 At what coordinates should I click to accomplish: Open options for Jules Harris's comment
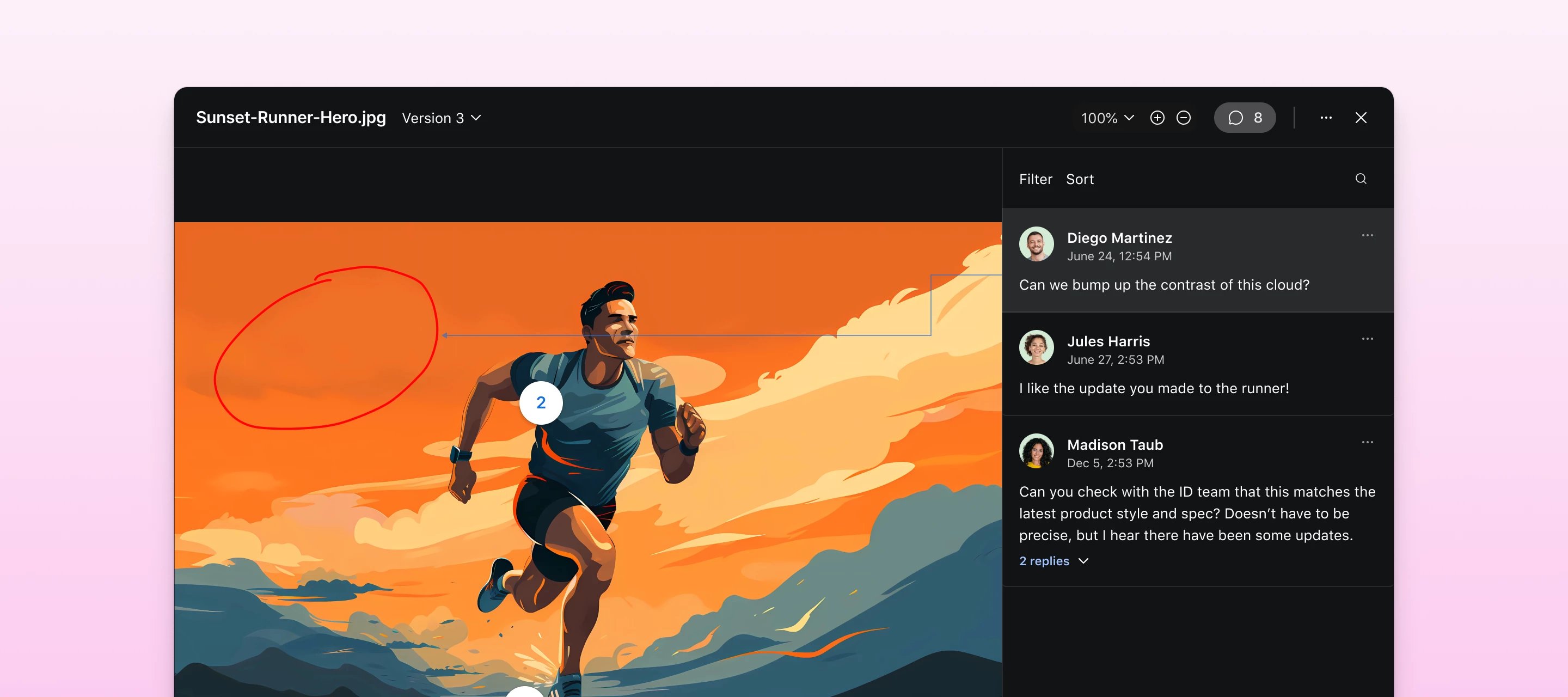coord(1368,339)
